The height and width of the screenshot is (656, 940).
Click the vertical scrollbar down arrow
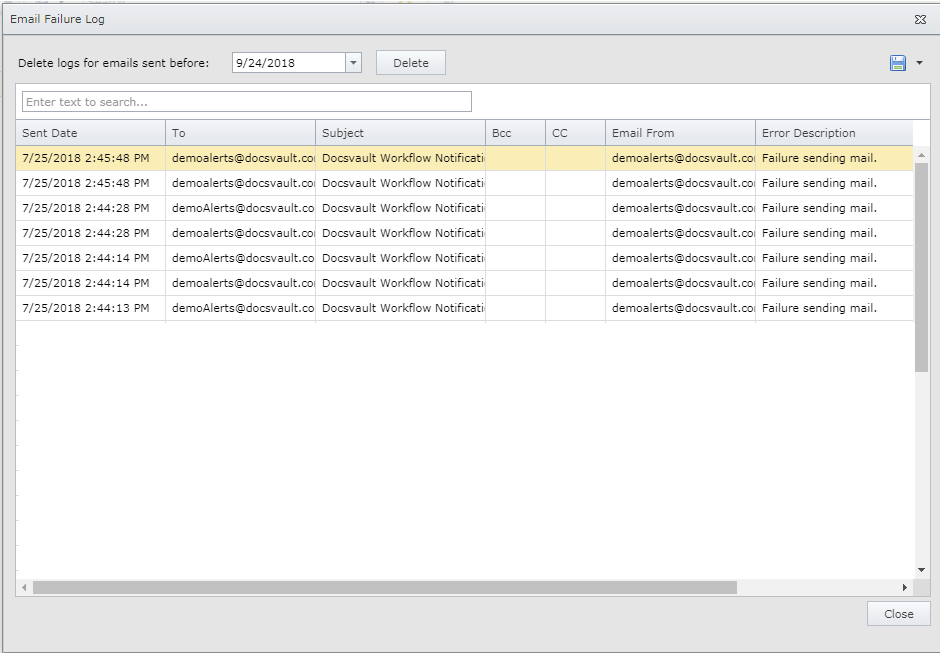(x=921, y=567)
